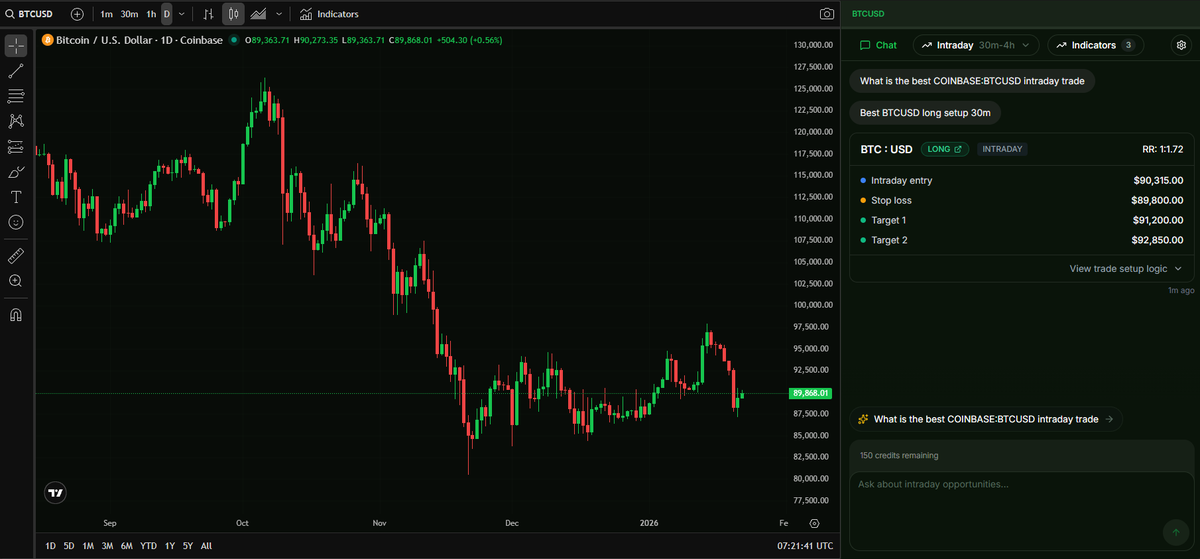Click the green market status dot in legend
The image size is (1200, 559).
233,40
